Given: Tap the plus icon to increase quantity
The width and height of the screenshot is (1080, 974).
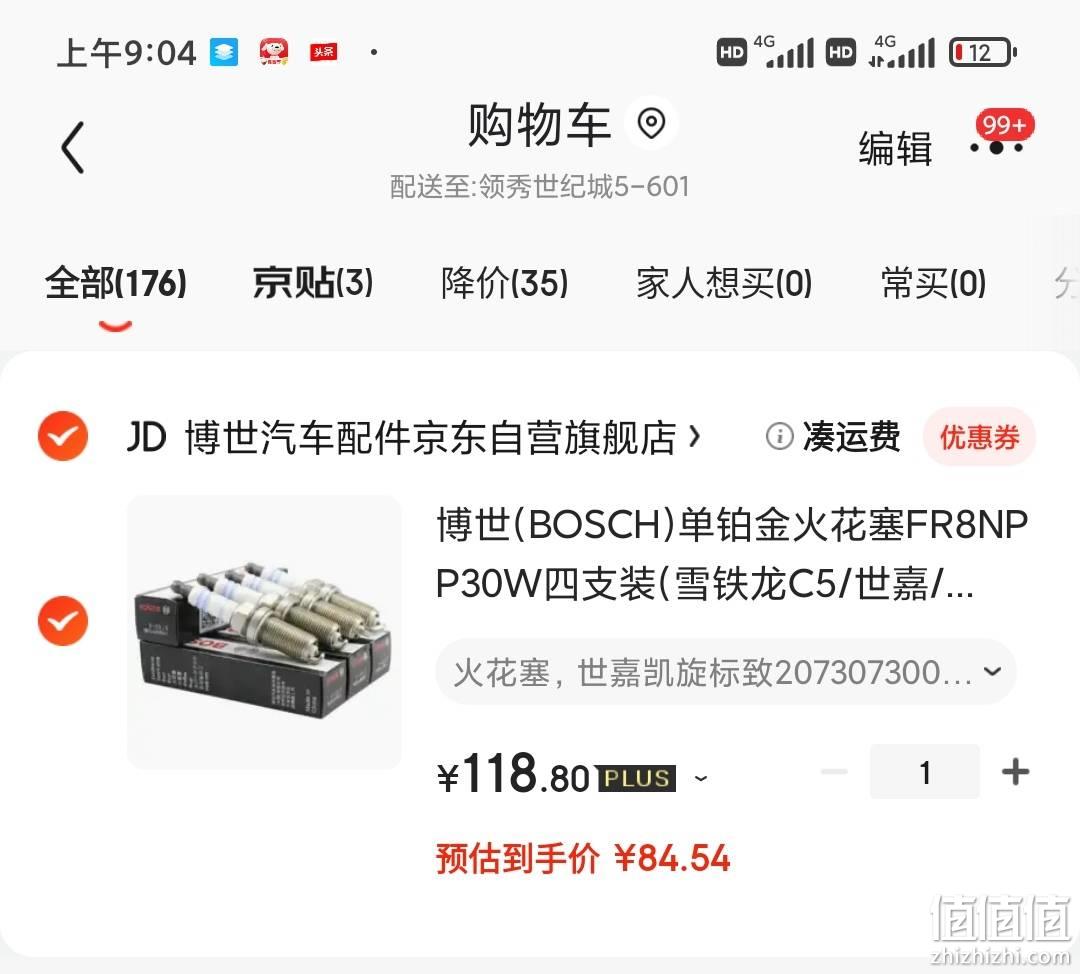Looking at the screenshot, I should (x=1015, y=771).
